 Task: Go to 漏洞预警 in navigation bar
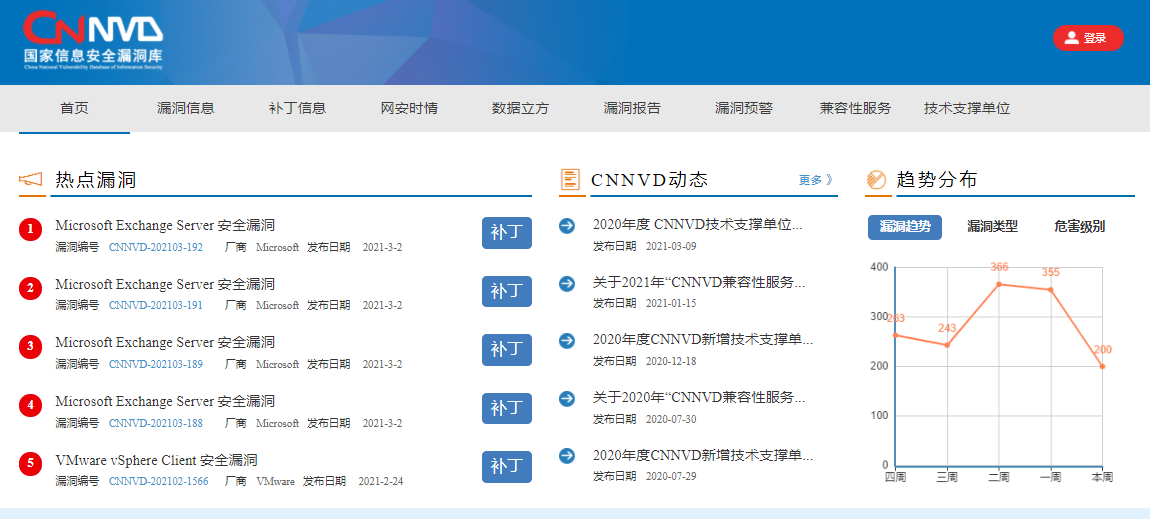(x=743, y=108)
